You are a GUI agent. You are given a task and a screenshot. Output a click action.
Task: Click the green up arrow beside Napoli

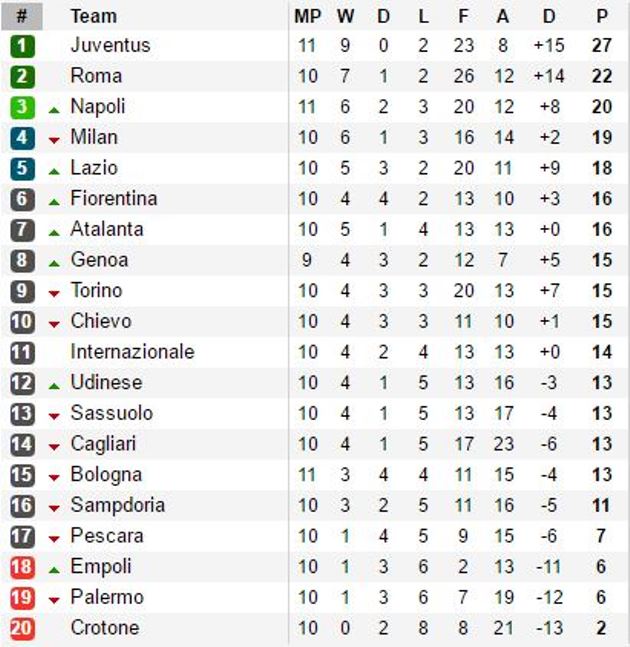click(54, 109)
